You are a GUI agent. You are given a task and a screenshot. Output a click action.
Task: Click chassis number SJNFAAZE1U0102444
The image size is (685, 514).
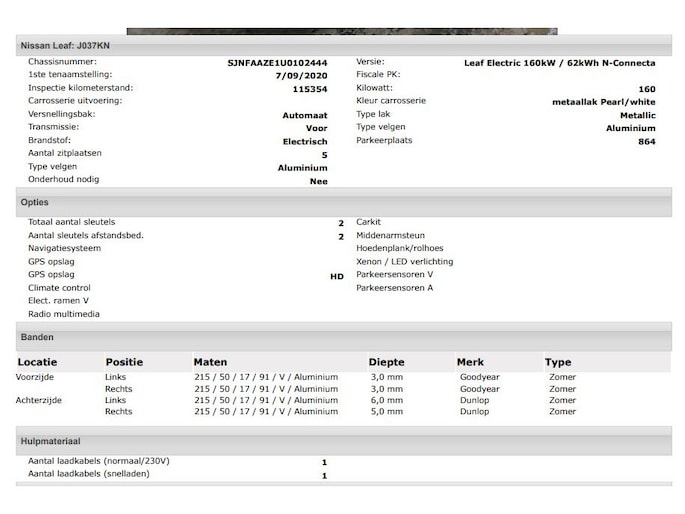277,62
